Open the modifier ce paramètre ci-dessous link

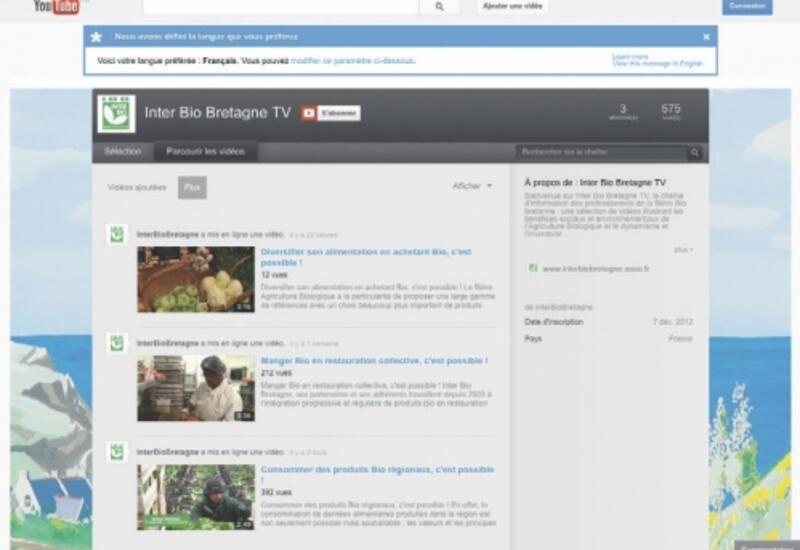tap(353, 61)
